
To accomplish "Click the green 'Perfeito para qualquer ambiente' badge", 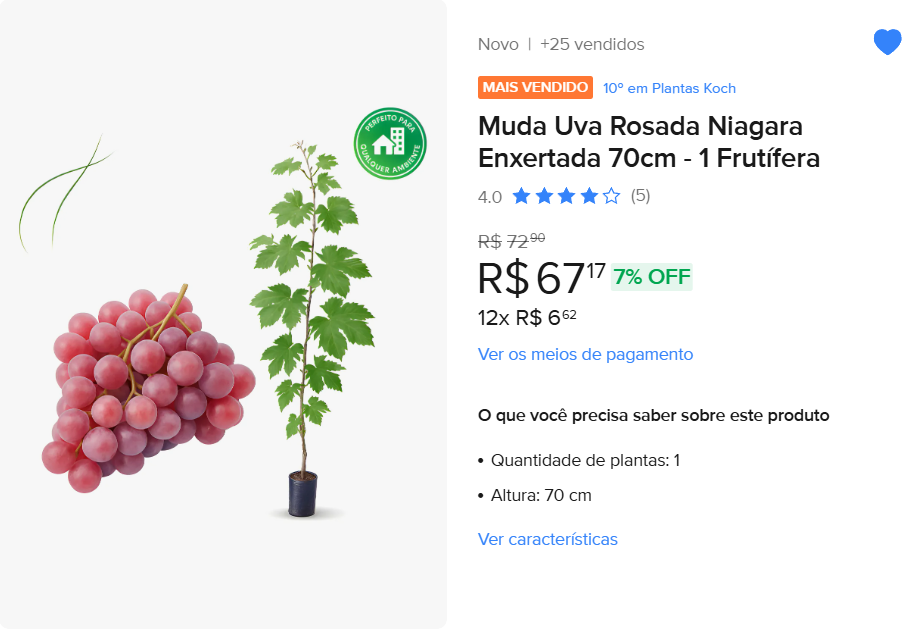I will [390, 144].
